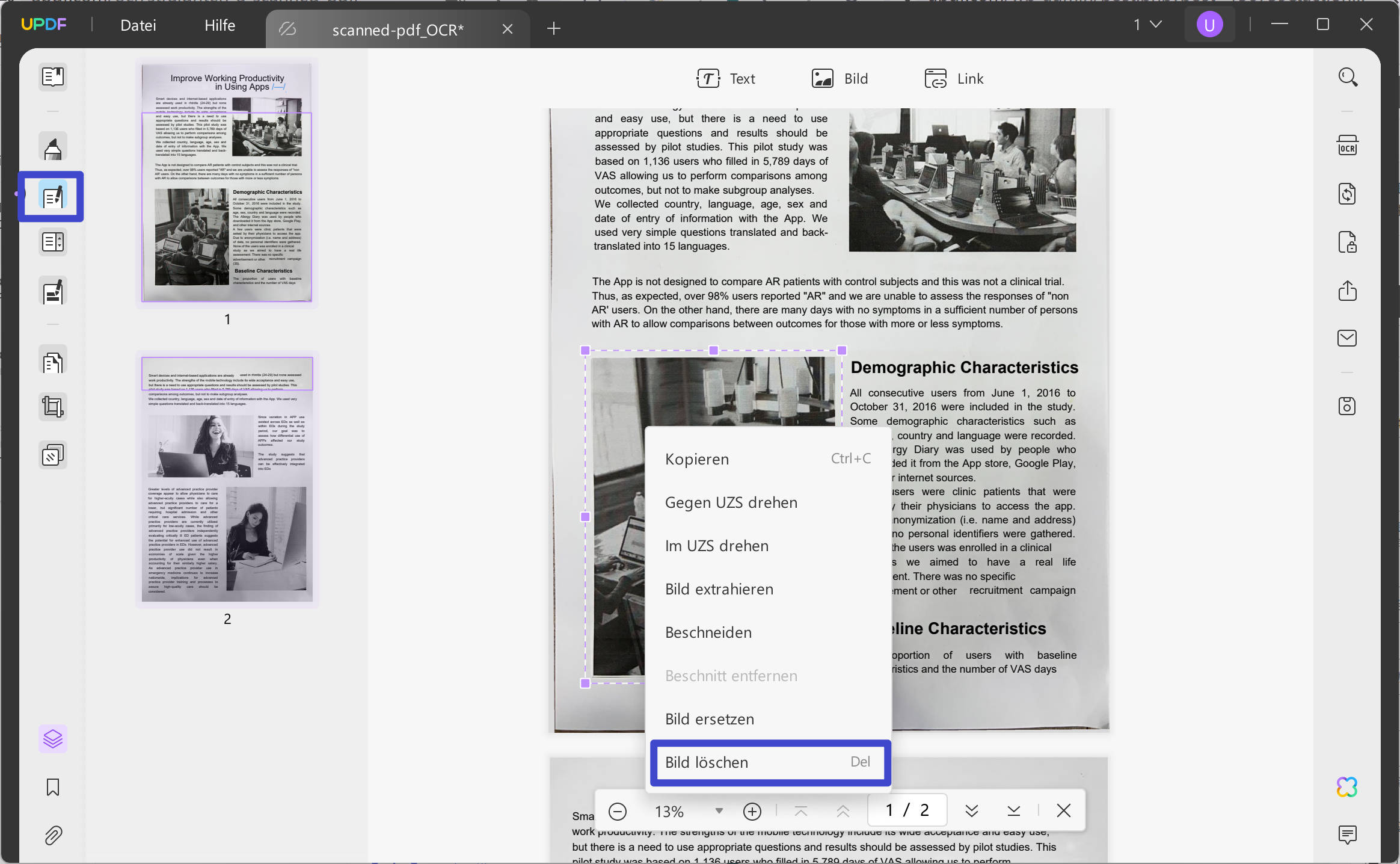The width and height of the screenshot is (1400, 864).
Task: Open the UPDF AI assistant
Action: [1347, 786]
